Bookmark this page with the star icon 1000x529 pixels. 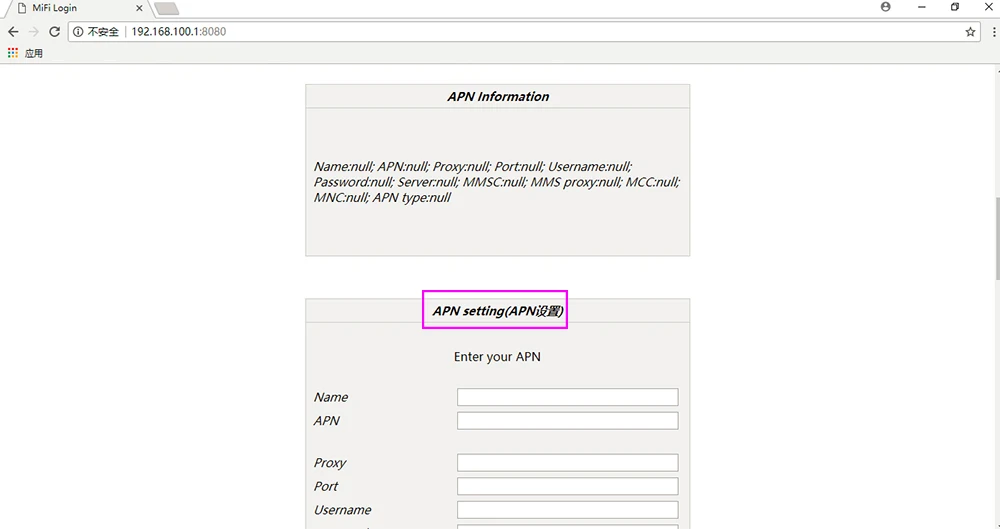970,32
